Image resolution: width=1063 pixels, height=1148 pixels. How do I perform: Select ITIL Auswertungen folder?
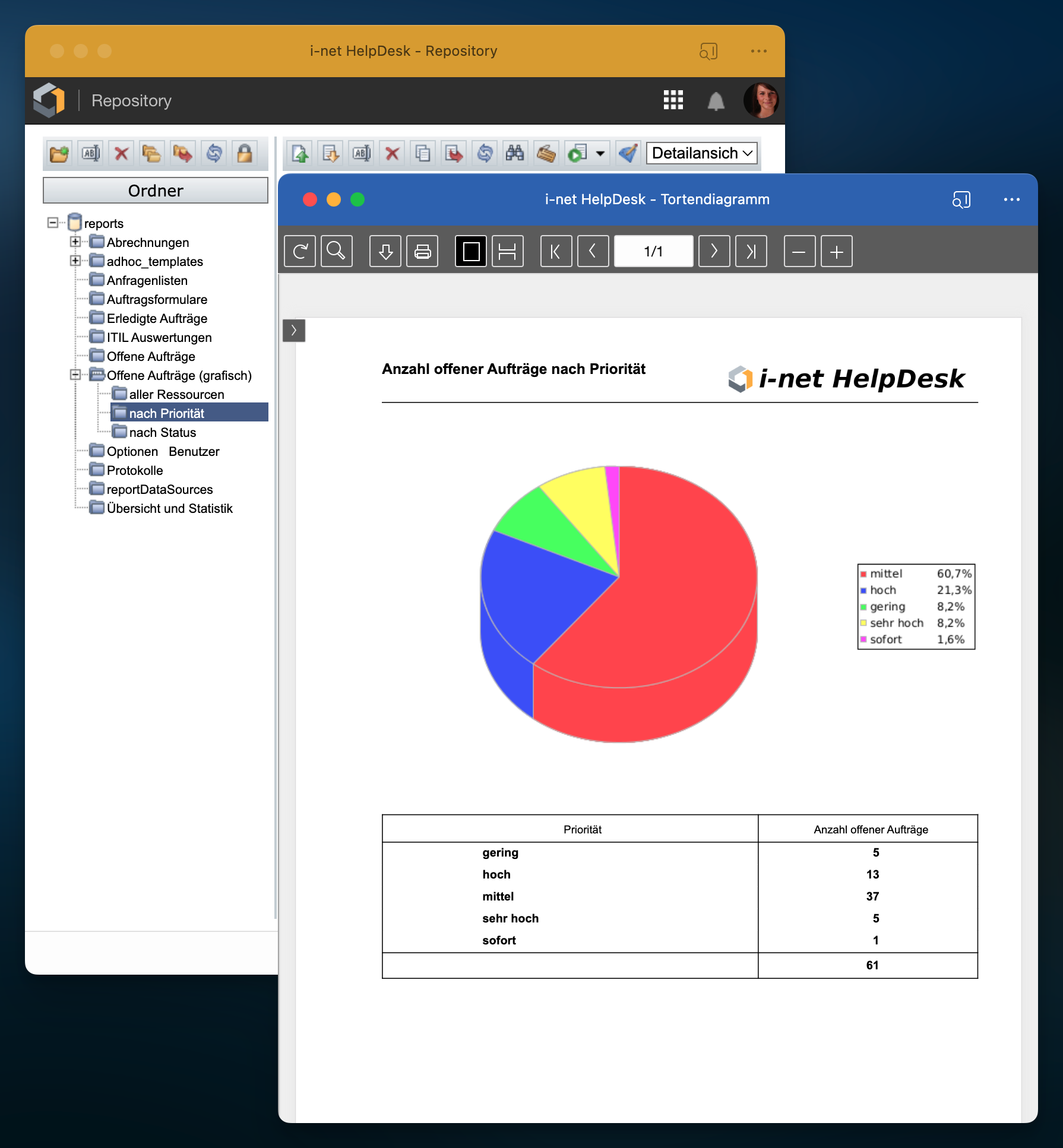159,337
